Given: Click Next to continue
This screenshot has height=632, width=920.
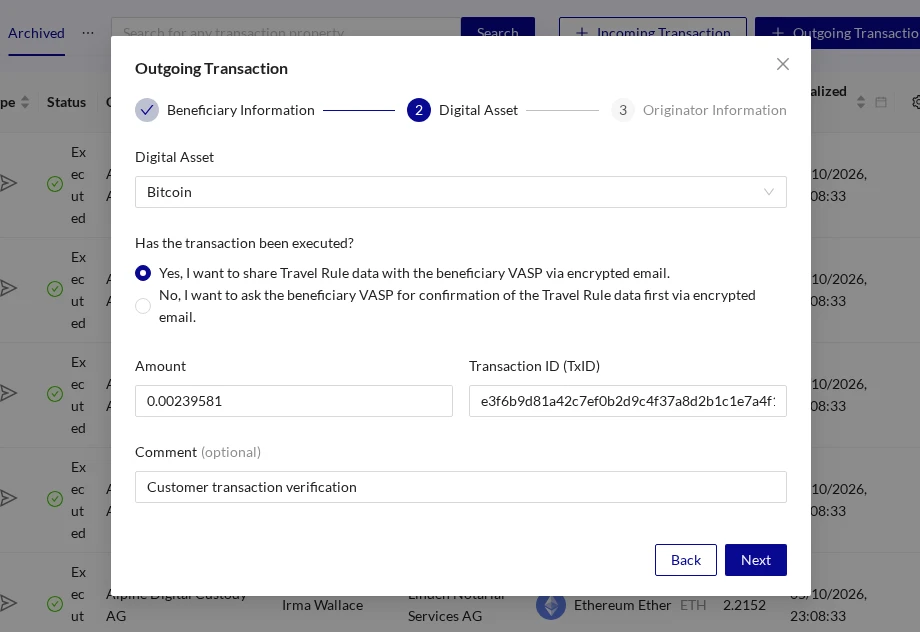Looking at the screenshot, I should click(755, 560).
